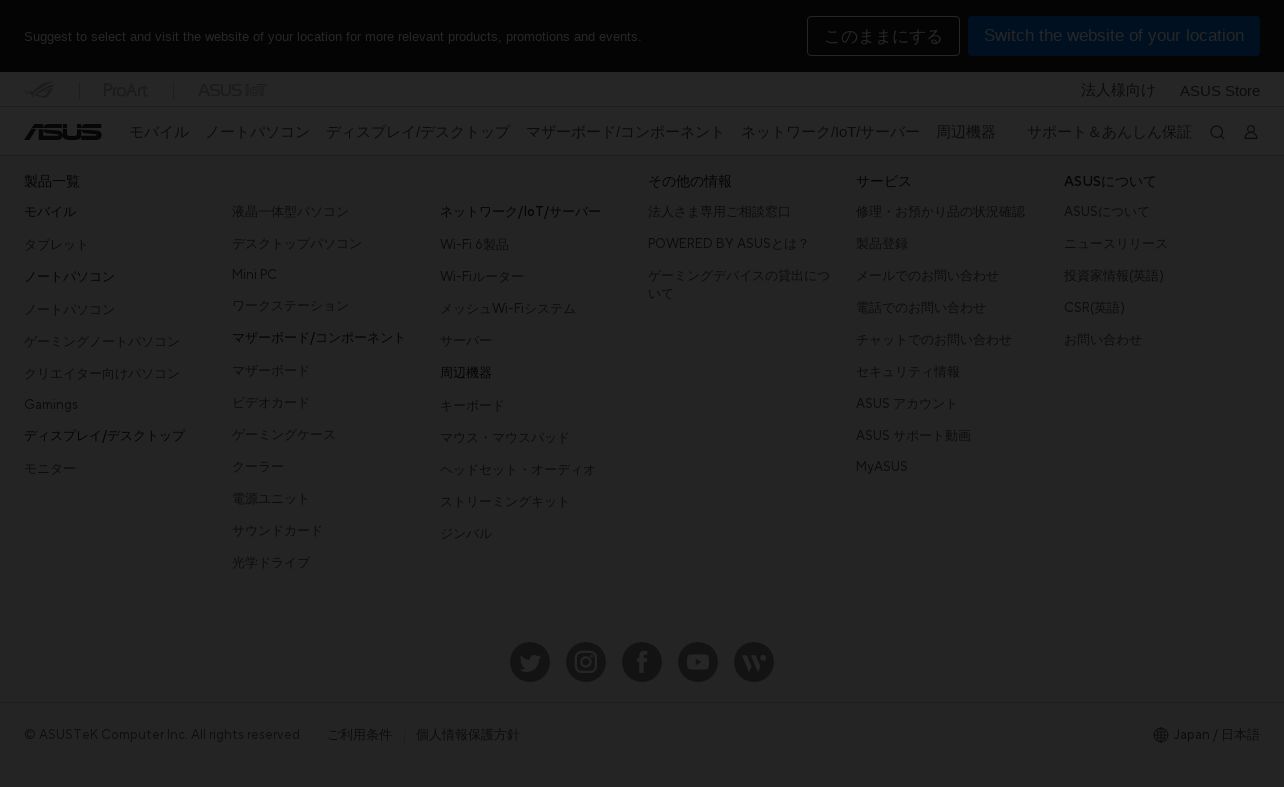The image size is (1284, 787).
Task: Open the ProArt brand logo link
Action: pyautogui.click(x=126, y=90)
